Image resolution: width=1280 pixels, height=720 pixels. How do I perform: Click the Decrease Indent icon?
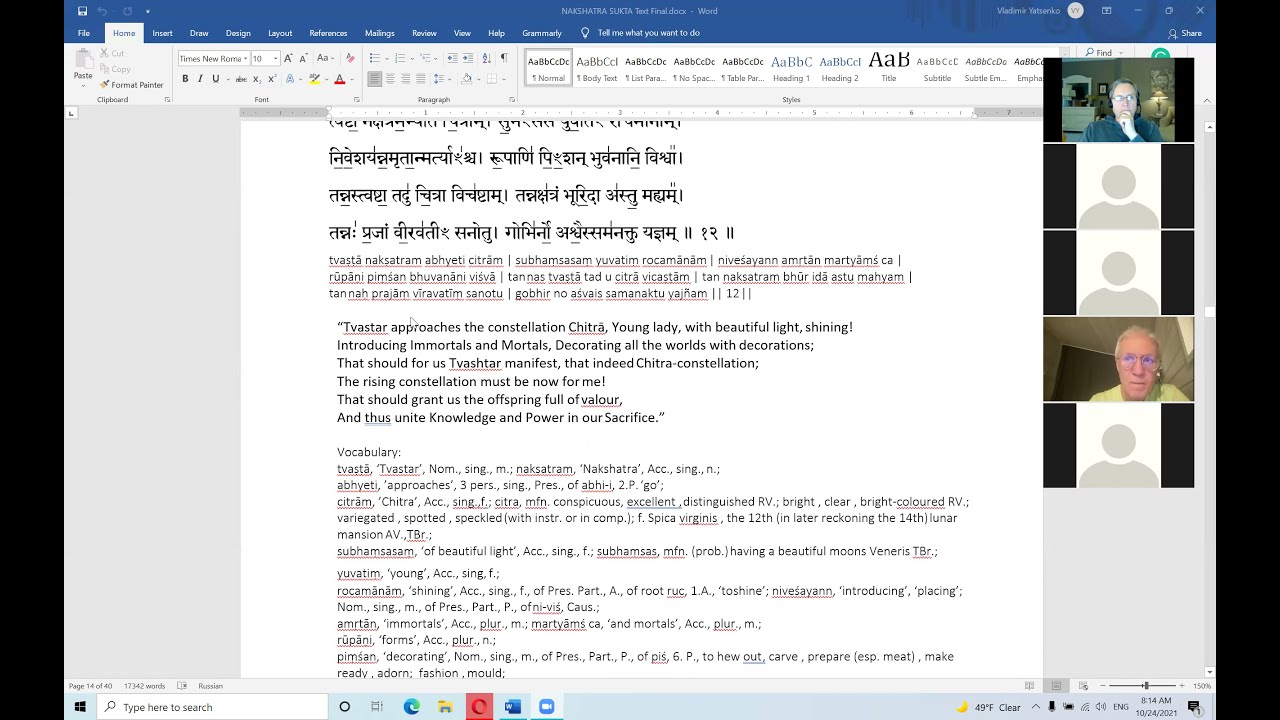coord(452,58)
